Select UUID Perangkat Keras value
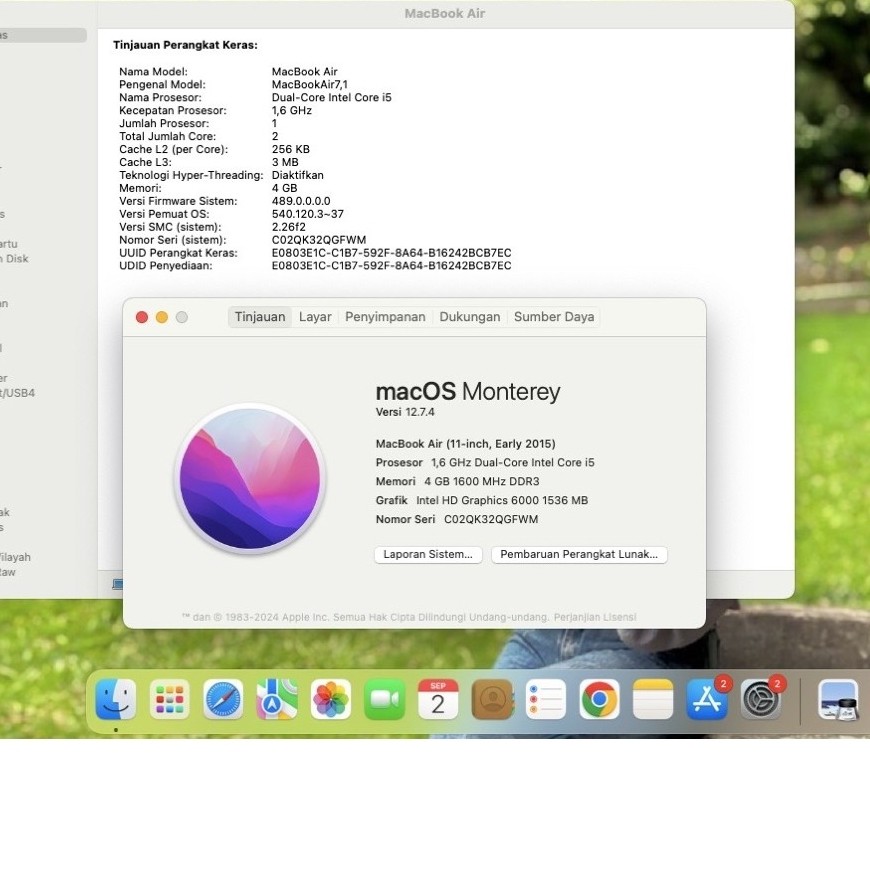This screenshot has height=870, width=870. pyautogui.click(x=391, y=253)
